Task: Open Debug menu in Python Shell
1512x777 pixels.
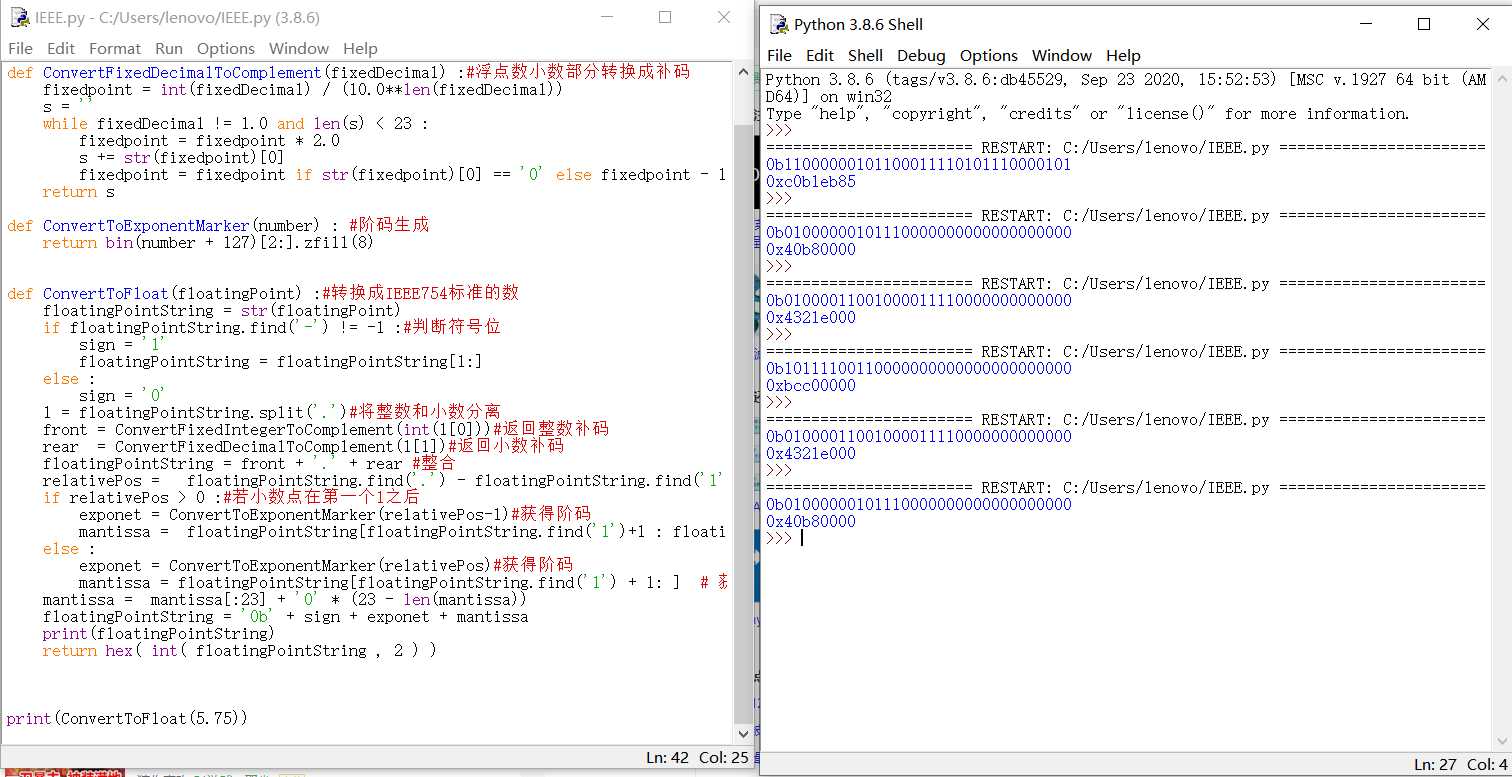Action: tap(921, 55)
